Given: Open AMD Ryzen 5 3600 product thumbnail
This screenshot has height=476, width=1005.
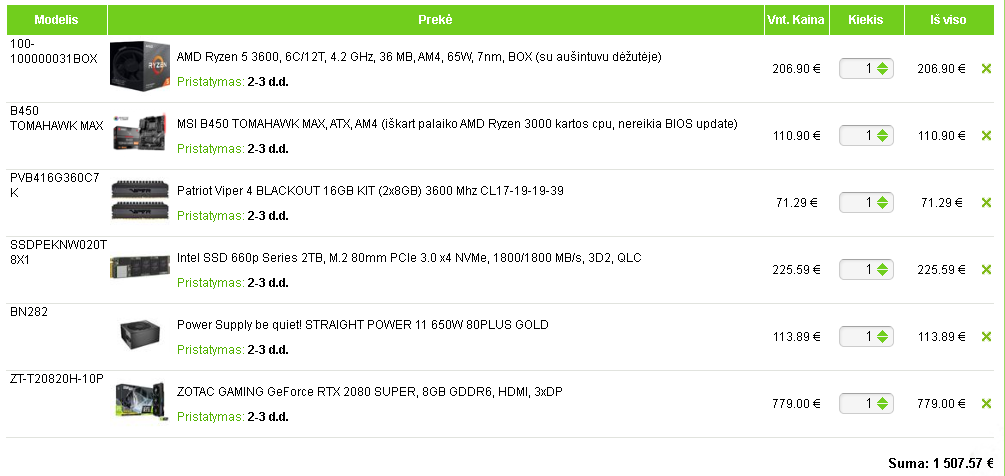Looking at the screenshot, I should (x=138, y=66).
